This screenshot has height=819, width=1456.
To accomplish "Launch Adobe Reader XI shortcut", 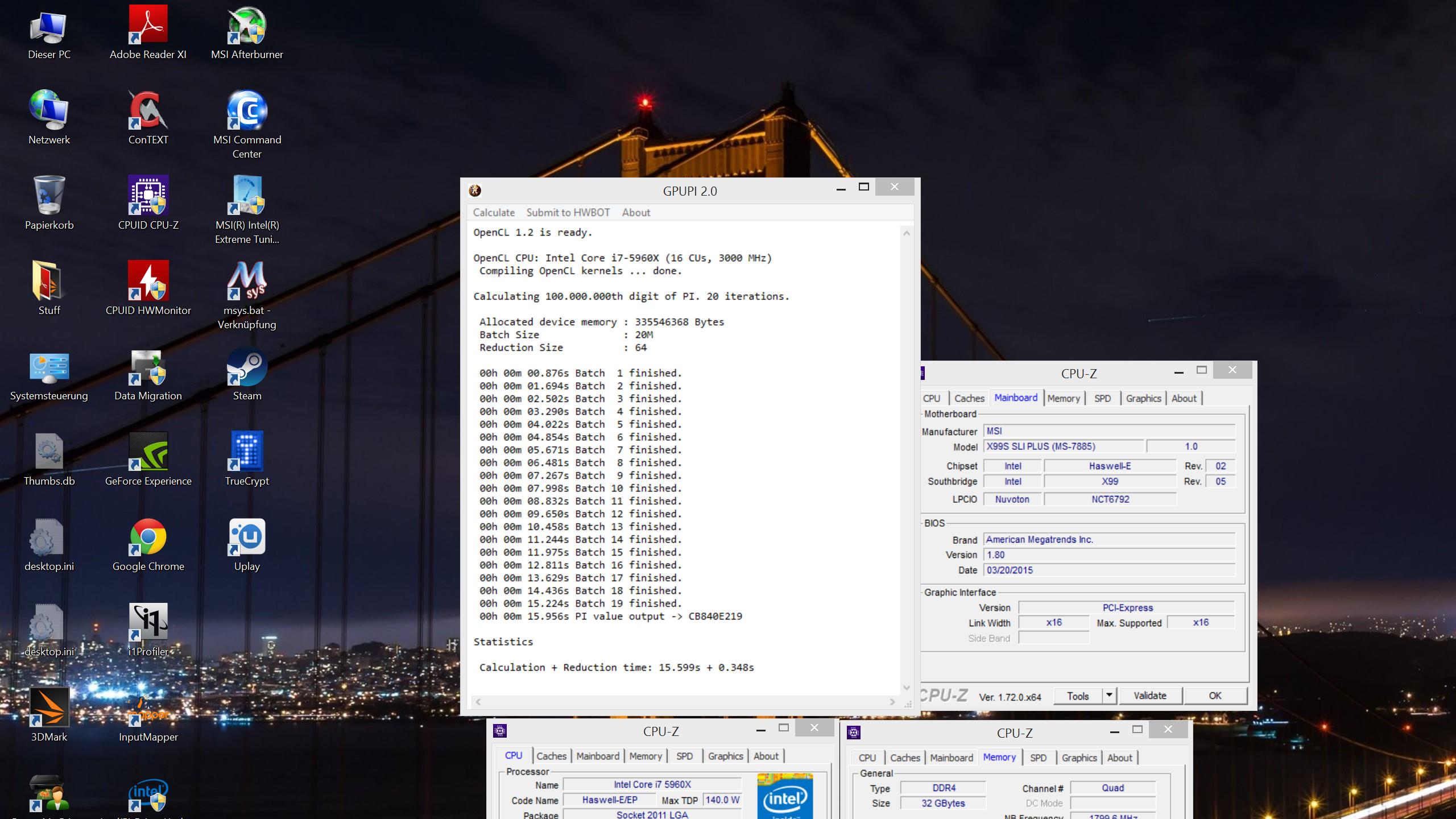I will point(148,32).
